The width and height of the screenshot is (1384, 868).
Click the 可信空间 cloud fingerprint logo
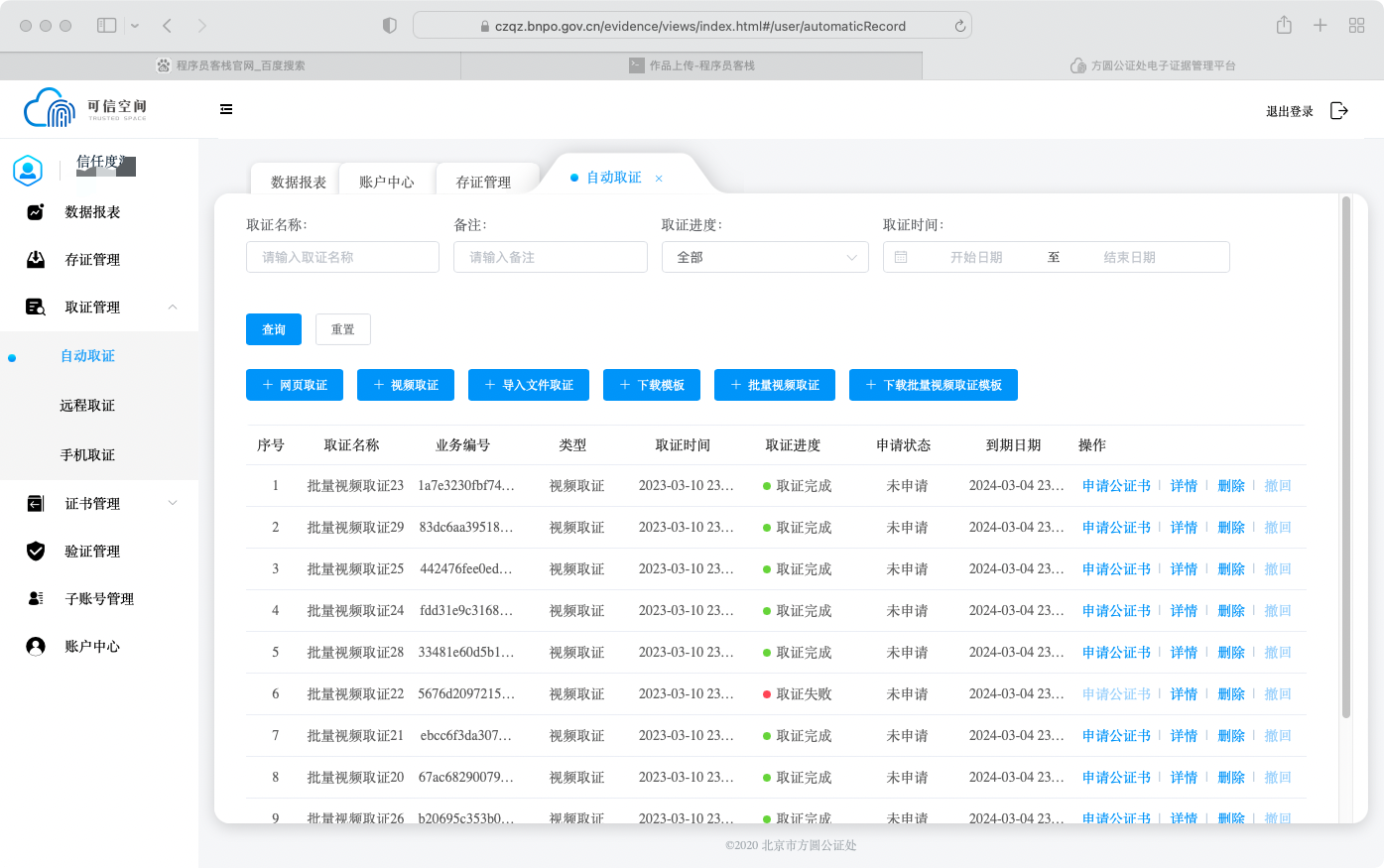point(86,107)
